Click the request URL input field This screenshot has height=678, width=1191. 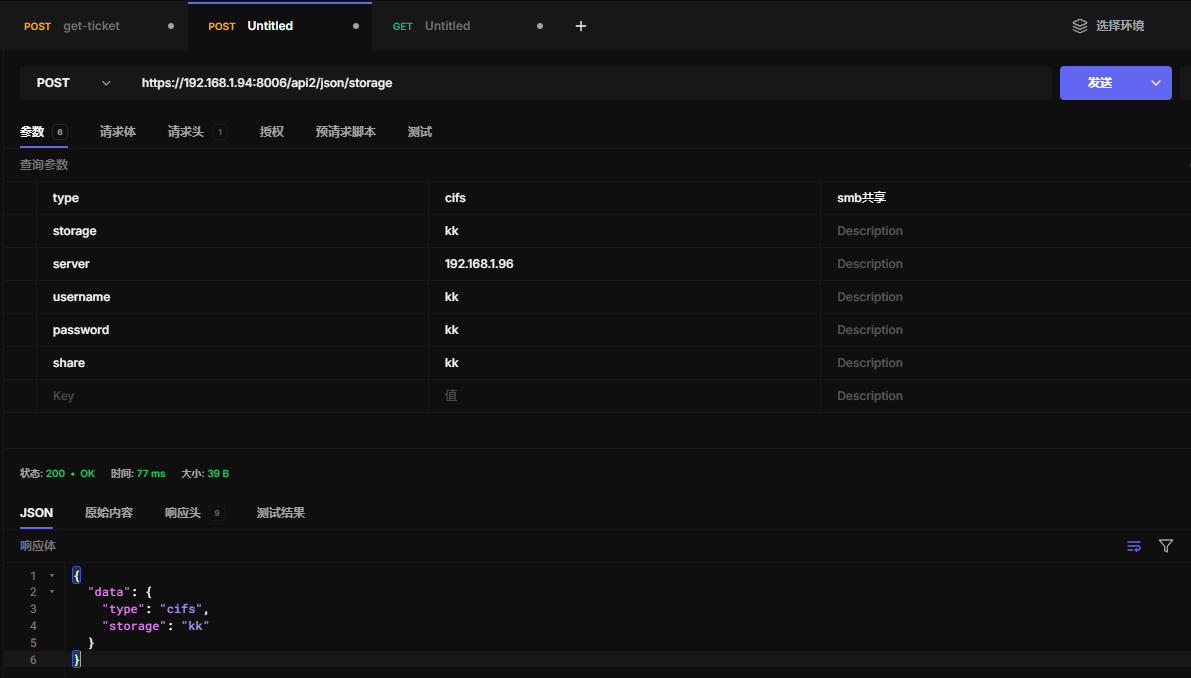click(590, 83)
